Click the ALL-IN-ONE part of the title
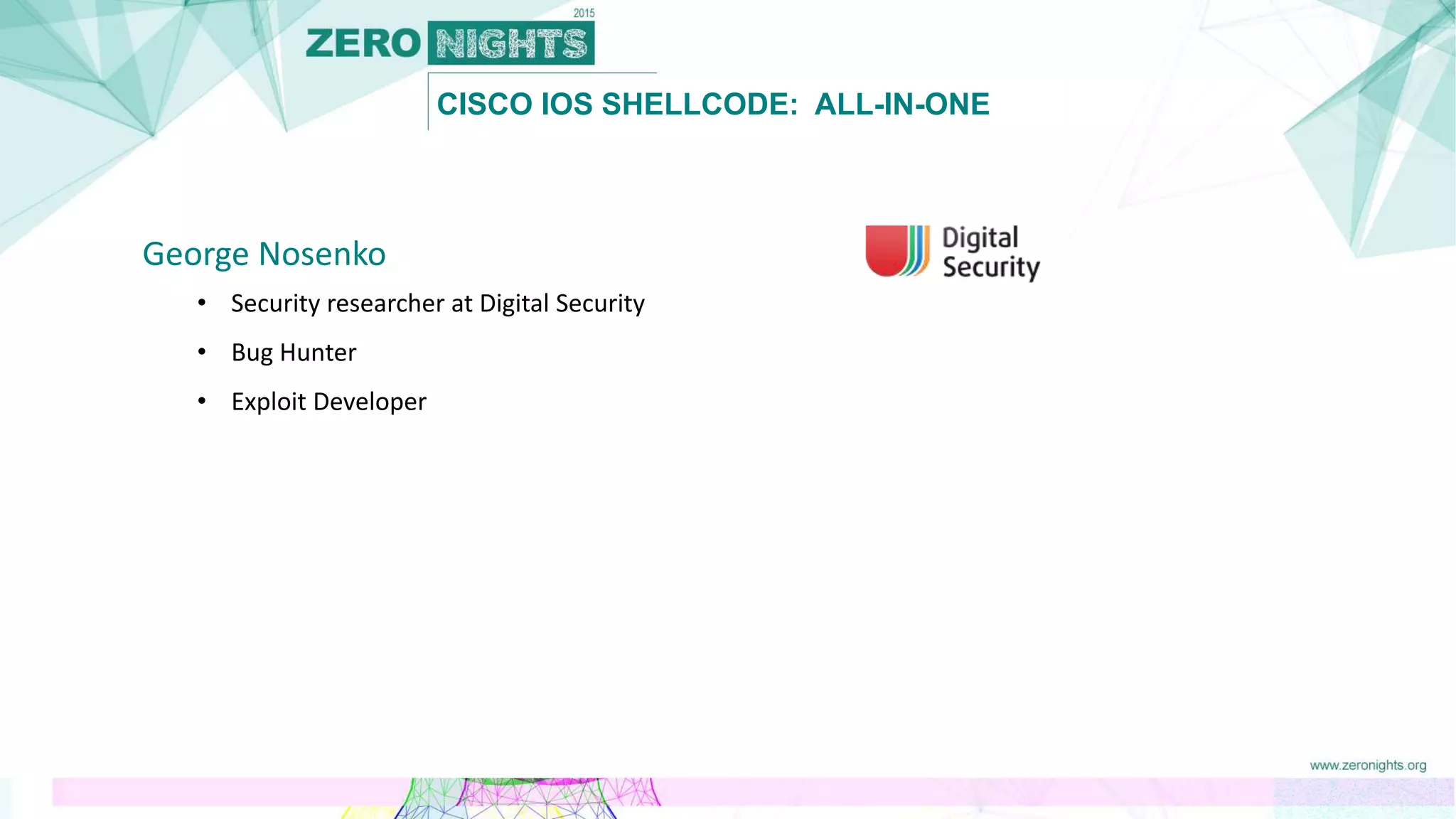Viewport: 1456px width, 819px height. pyautogui.click(x=901, y=105)
